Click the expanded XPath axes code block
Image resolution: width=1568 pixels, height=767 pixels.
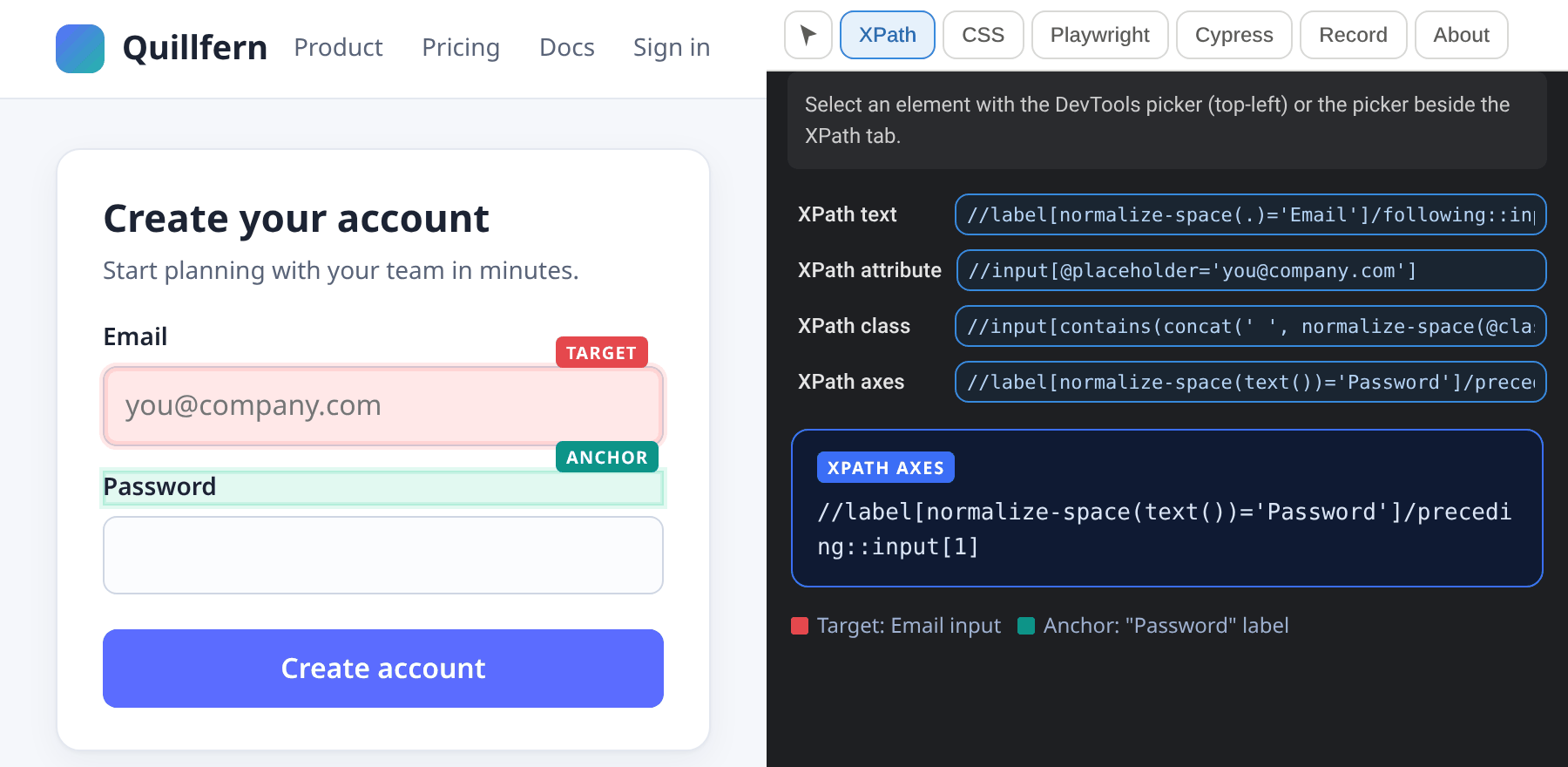coord(1167,508)
